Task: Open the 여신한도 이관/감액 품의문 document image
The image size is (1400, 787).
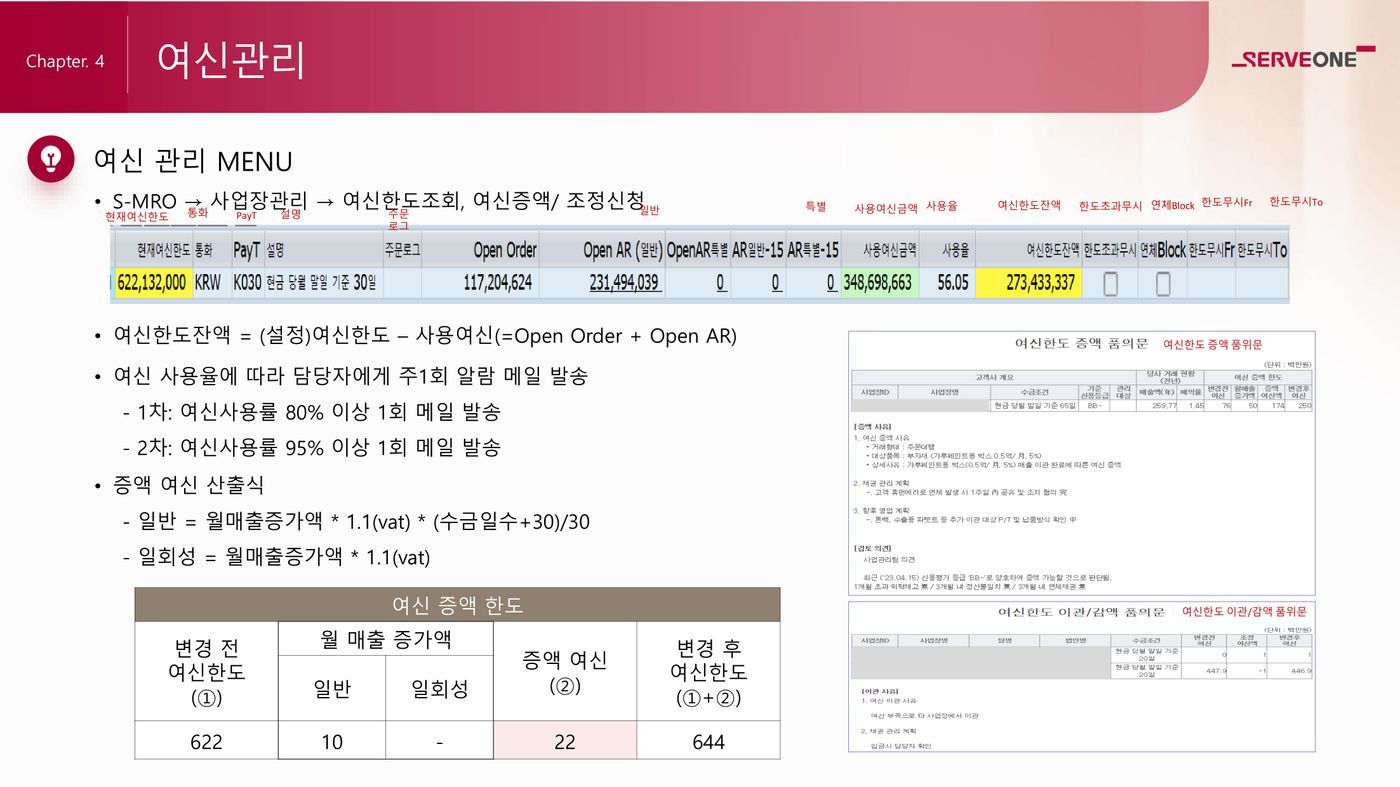Action: [1081, 676]
